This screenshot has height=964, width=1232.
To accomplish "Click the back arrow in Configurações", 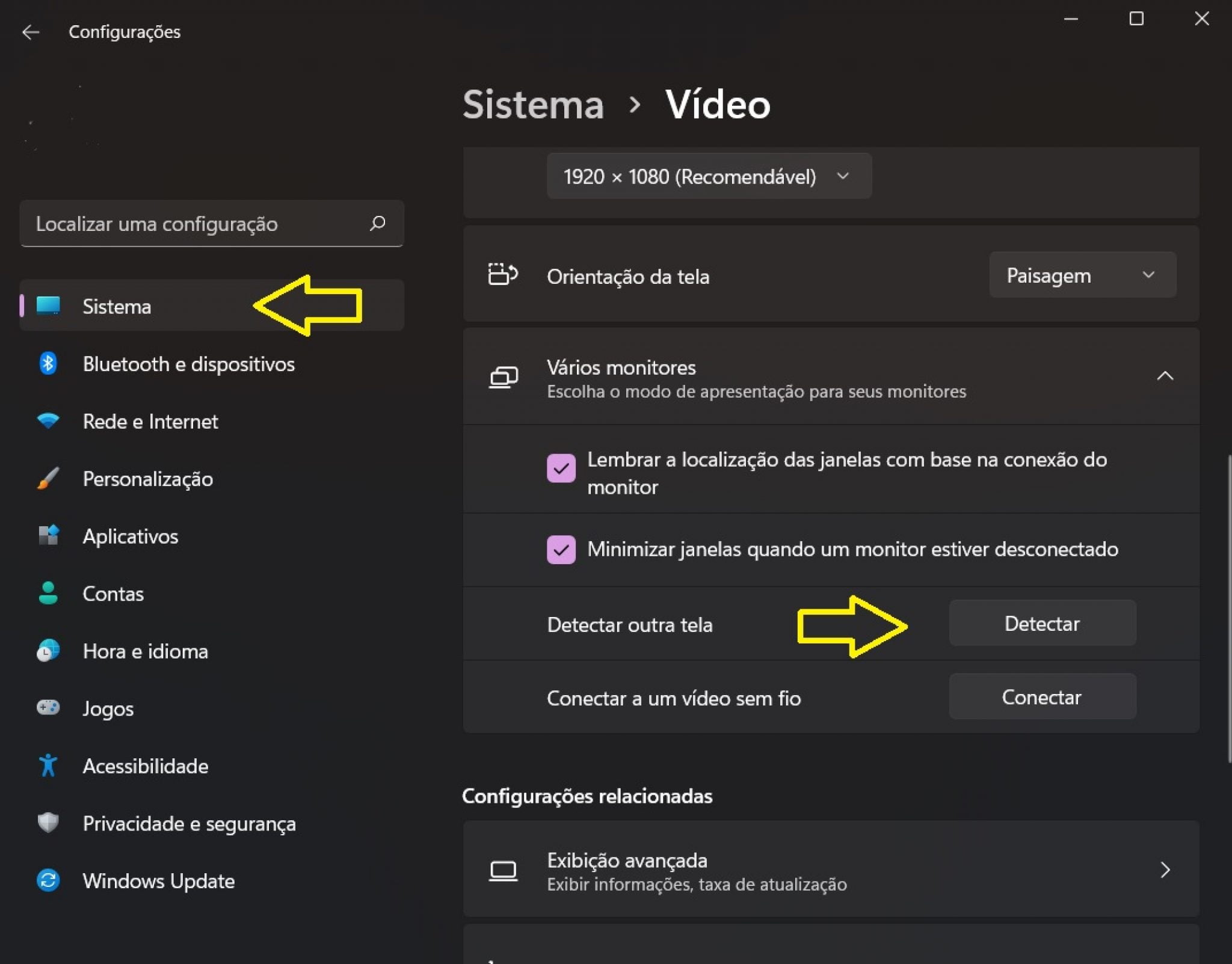I will tap(29, 32).
